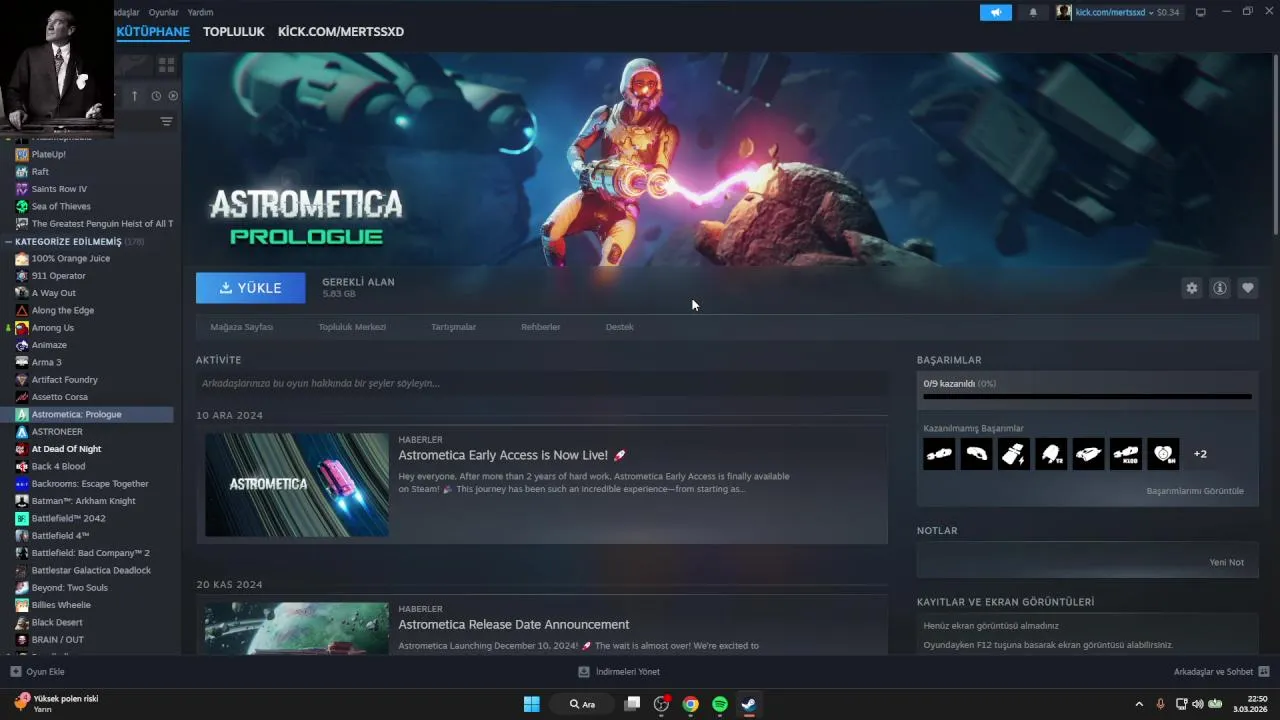The width and height of the screenshot is (1280, 720).
Task: Read 'Astrometica Early Access is Now Live!' headline
Action: (x=512, y=455)
